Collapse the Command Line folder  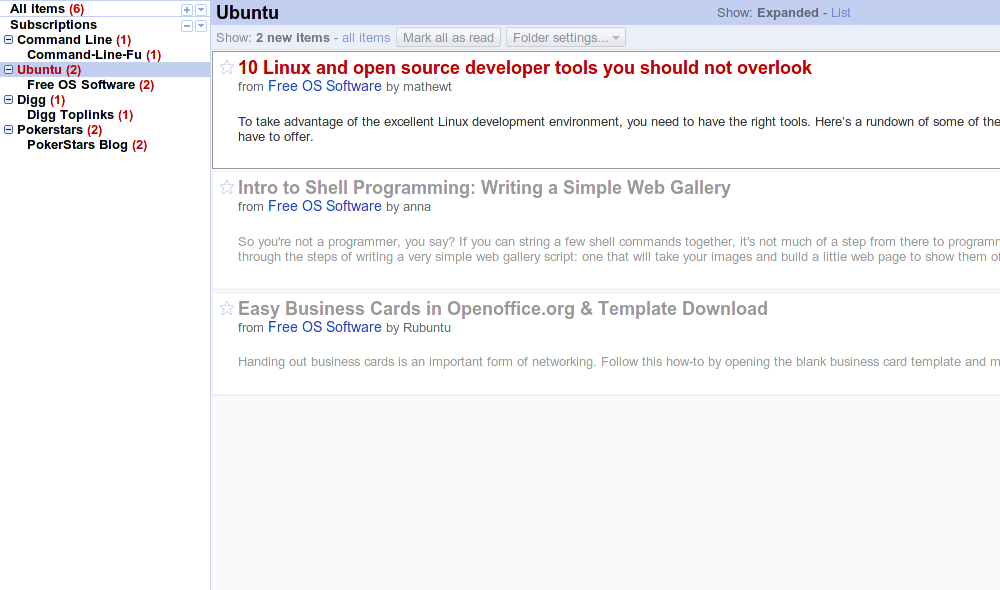(9, 40)
